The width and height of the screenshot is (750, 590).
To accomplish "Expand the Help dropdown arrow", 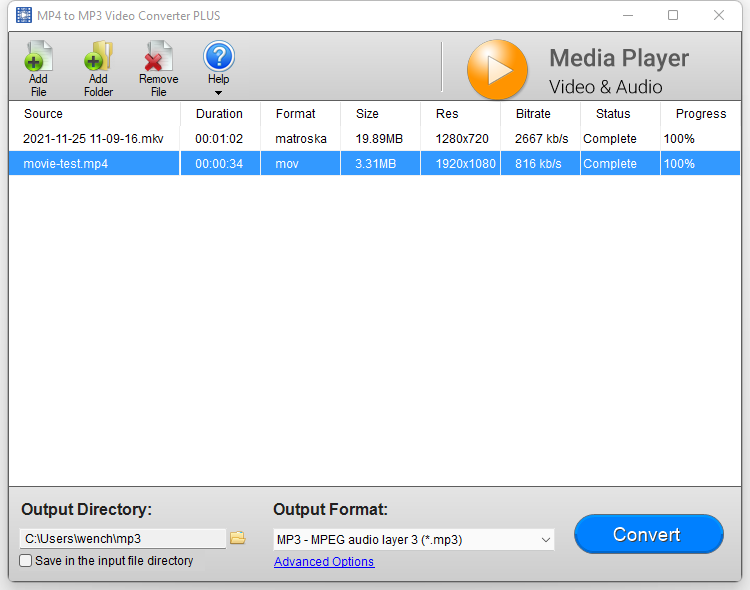I will [x=219, y=93].
